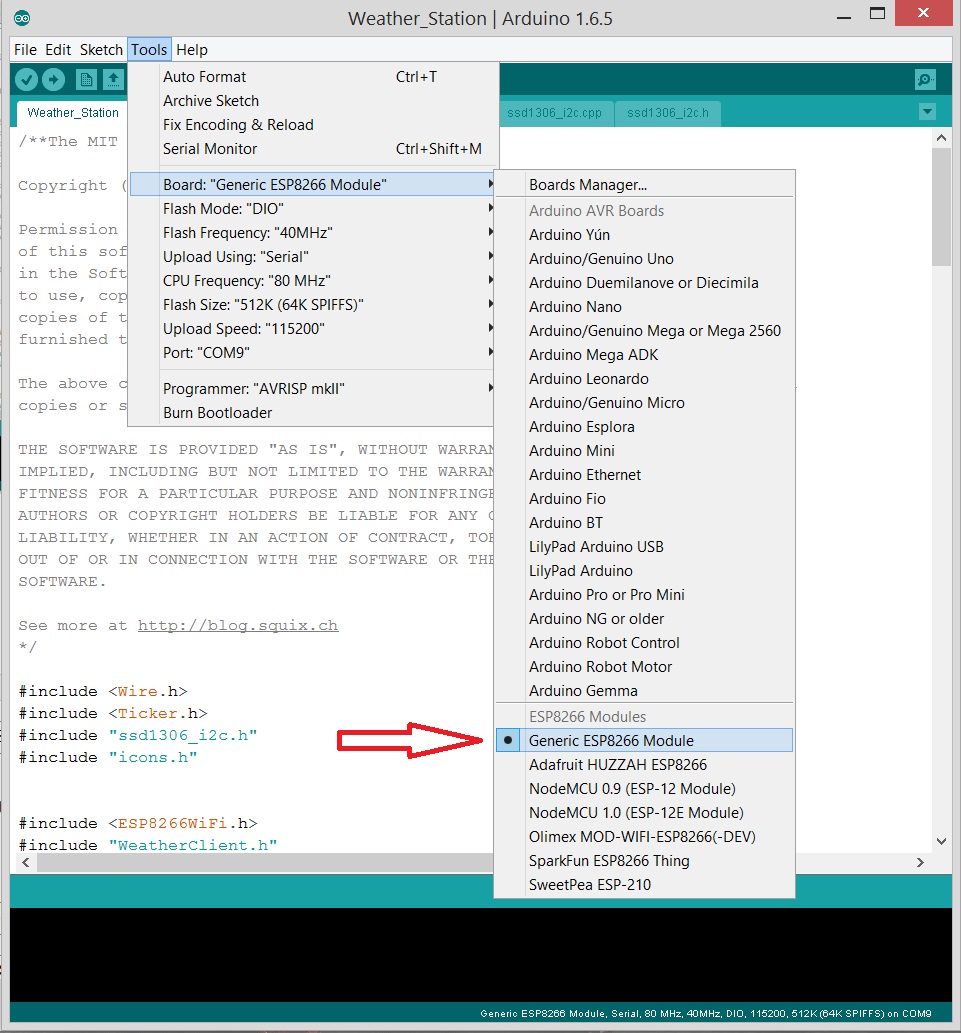
Task: Expand the Flash Frequency "40MHz" submenu
Action: 312,233
